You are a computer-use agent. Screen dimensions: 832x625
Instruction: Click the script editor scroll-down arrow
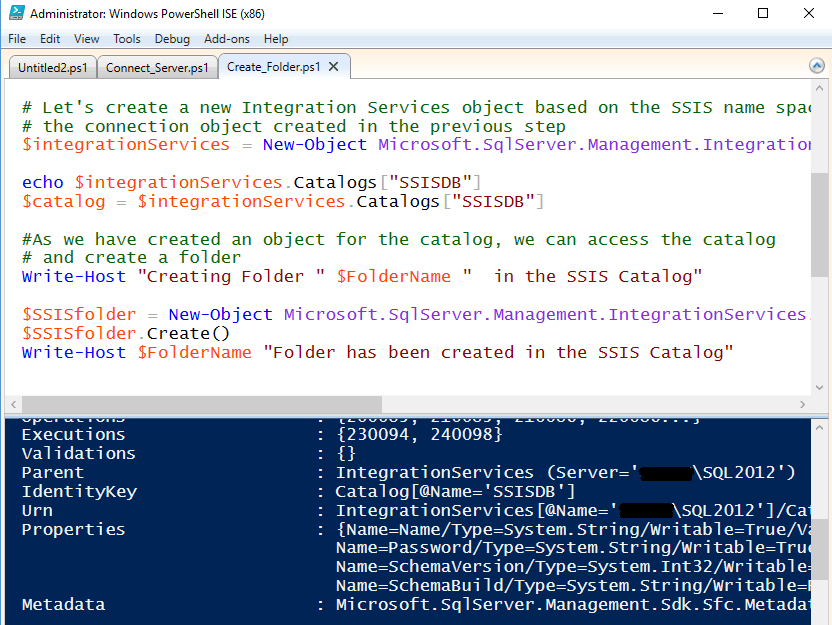tap(819, 387)
